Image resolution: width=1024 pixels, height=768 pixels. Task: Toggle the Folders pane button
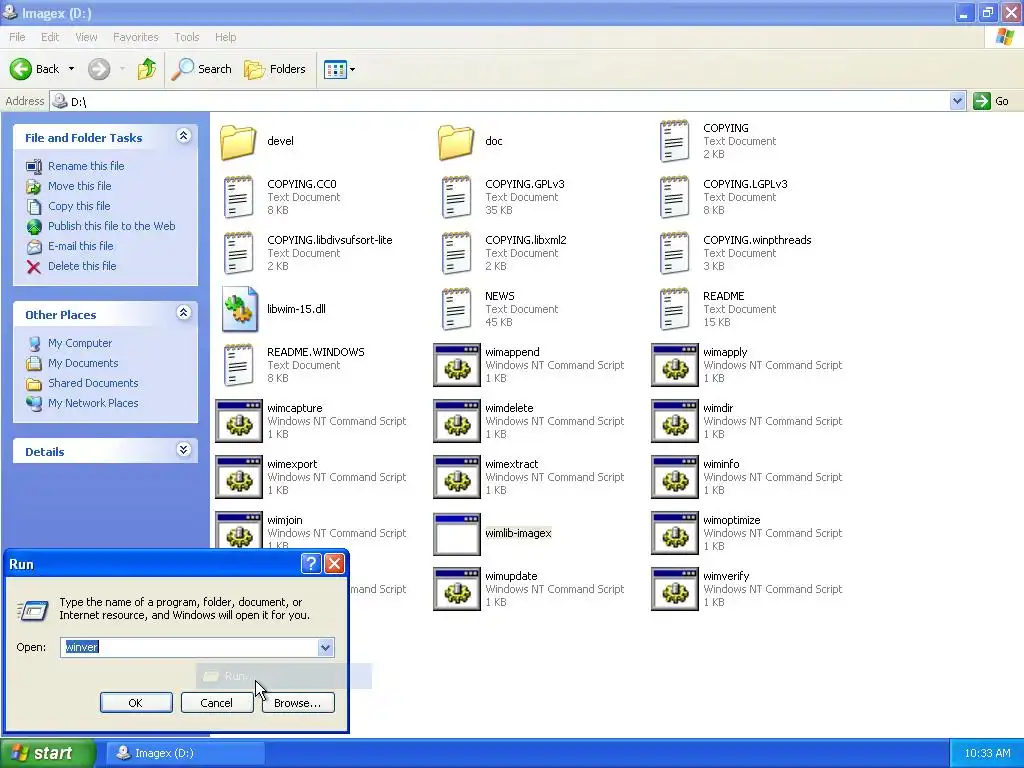point(274,69)
